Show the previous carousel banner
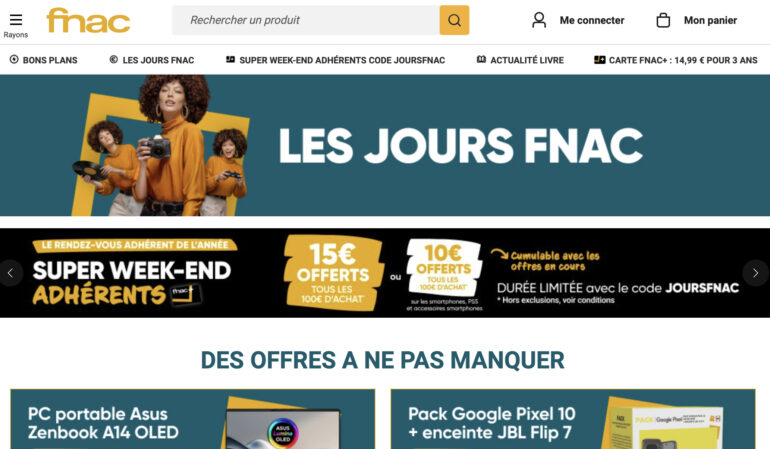The width and height of the screenshot is (770, 449). pyautogui.click(x=11, y=273)
